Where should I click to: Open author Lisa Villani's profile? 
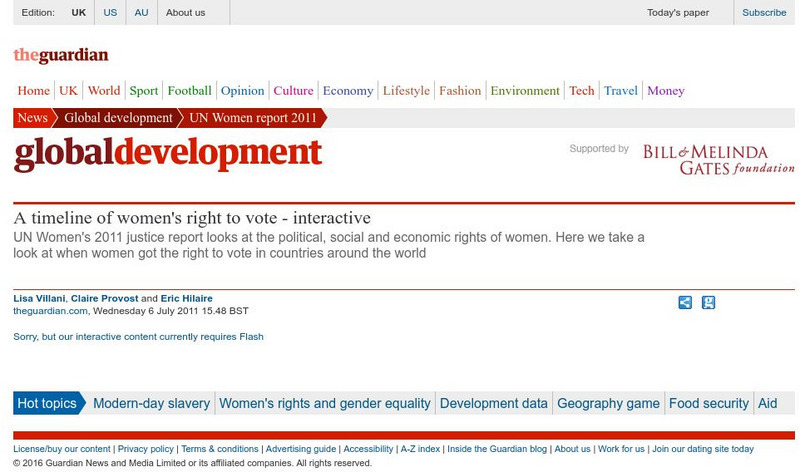(x=39, y=299)
